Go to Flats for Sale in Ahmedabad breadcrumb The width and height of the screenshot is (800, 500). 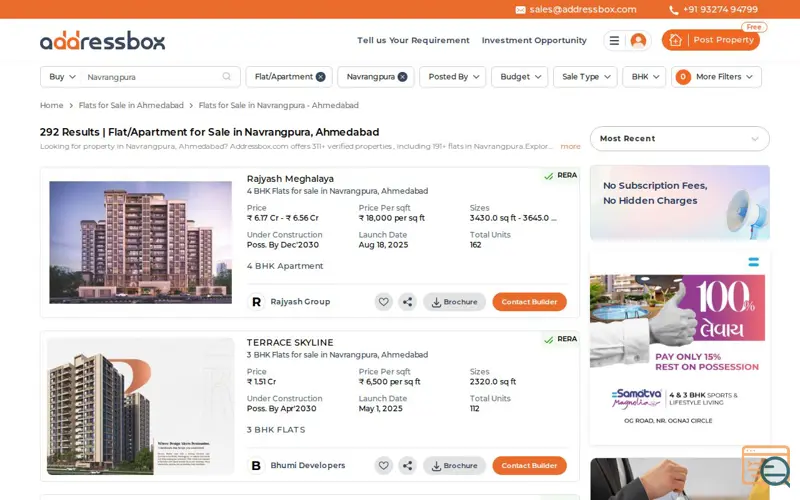pos(131,105)
